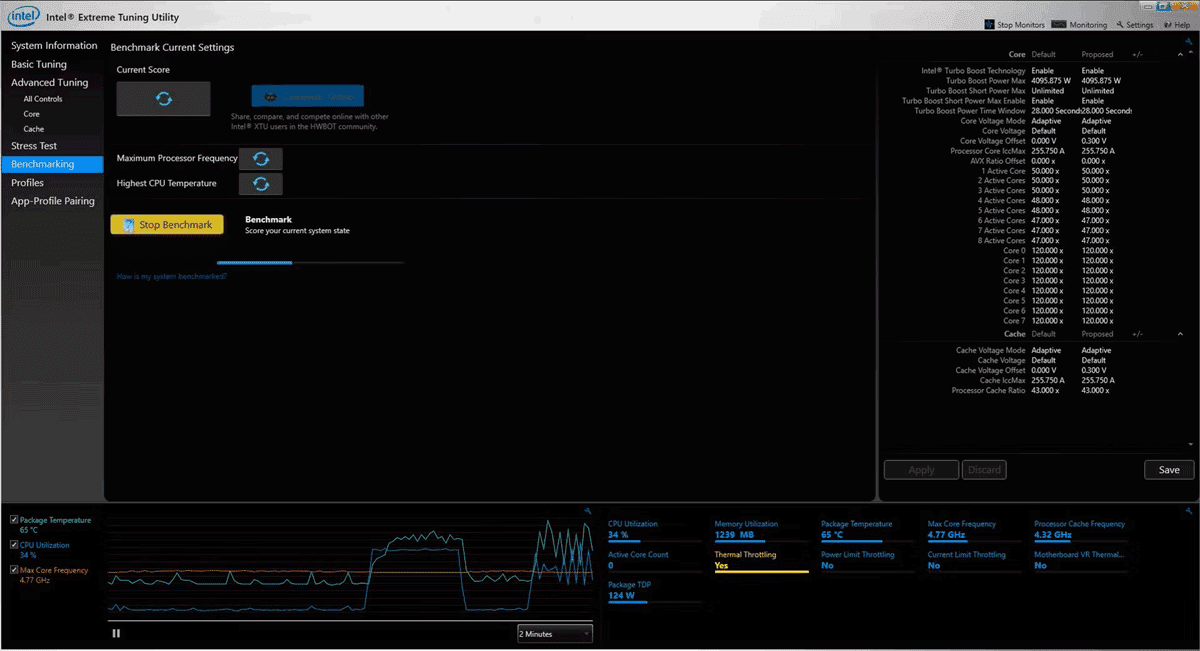Toggle the CPU Utilization graph checkbox
This screenshot has height=651, width=1200.
(13, 545)
